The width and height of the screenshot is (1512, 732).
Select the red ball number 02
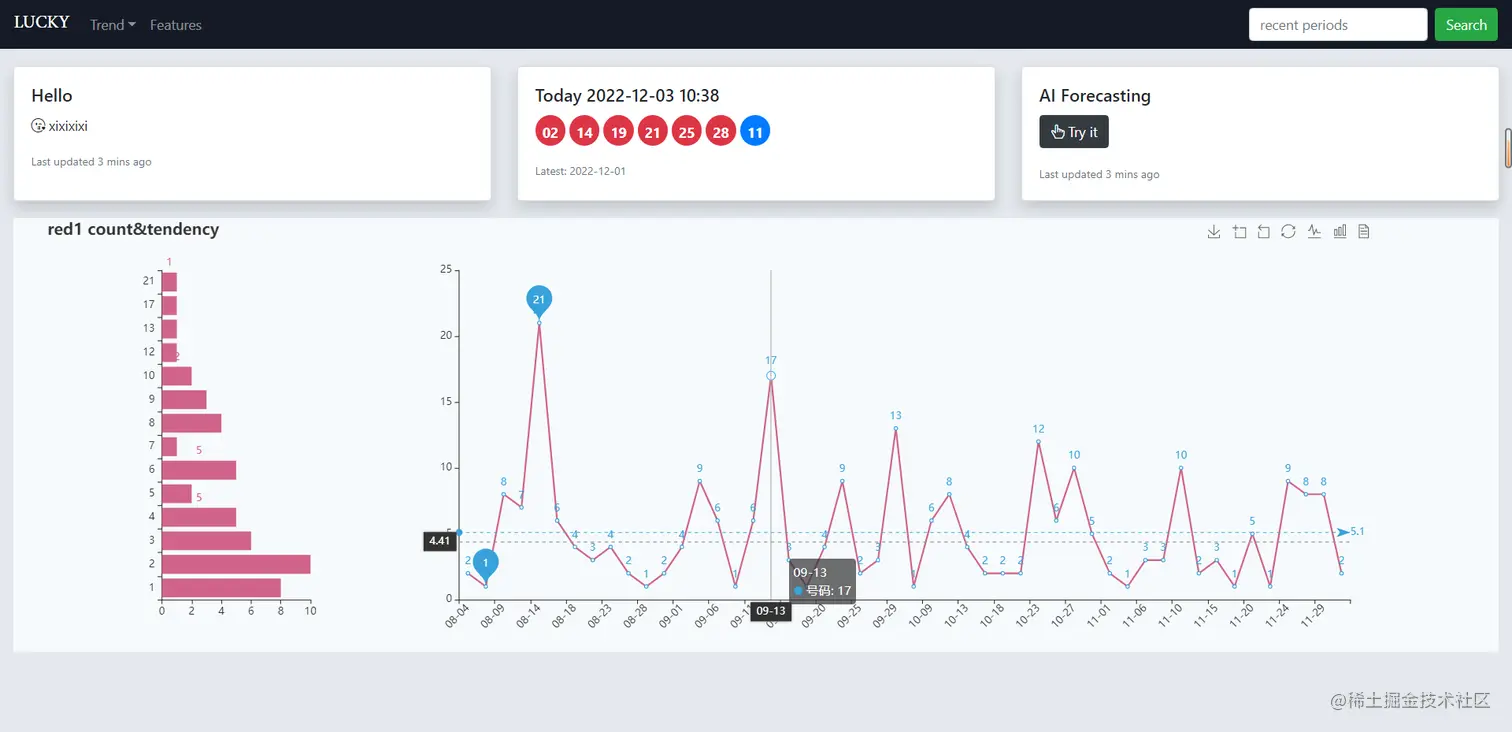(550, 132)
